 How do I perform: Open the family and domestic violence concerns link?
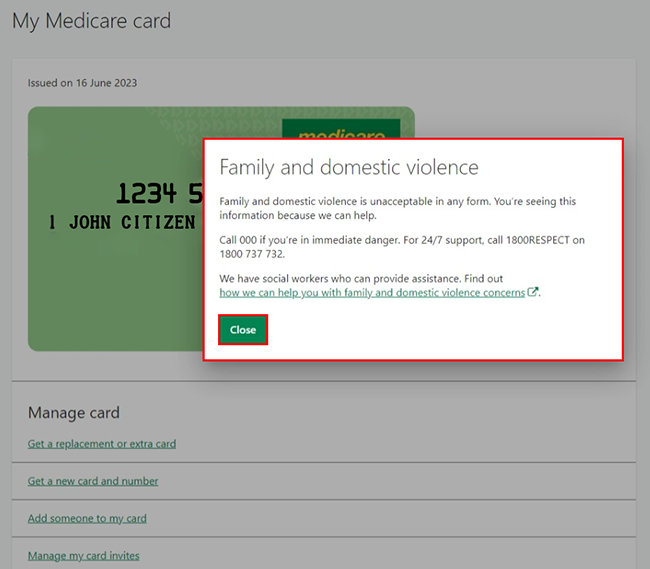click(x=372, y=293)
